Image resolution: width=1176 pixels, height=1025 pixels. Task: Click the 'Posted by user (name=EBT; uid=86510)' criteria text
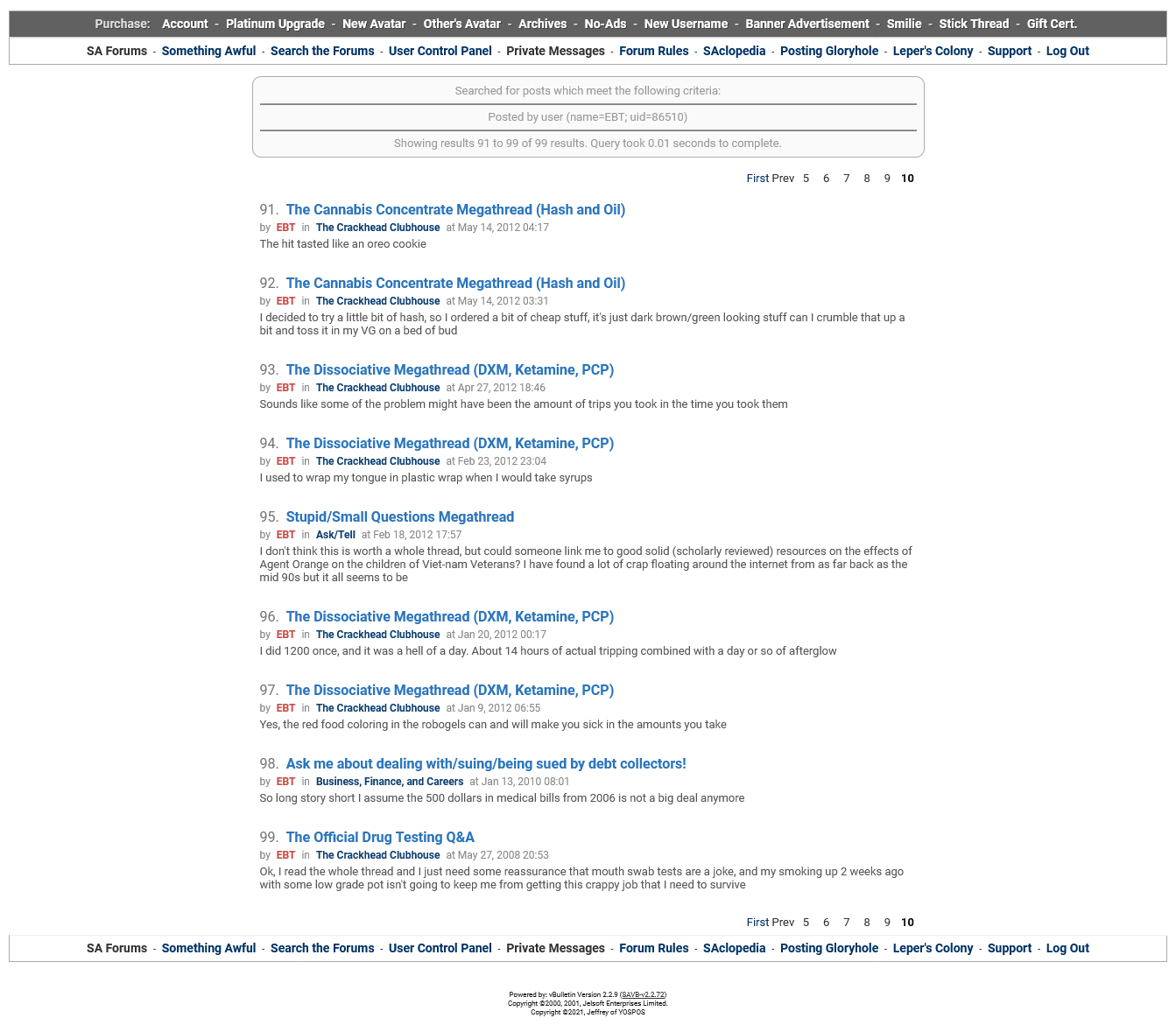[588, 116]
